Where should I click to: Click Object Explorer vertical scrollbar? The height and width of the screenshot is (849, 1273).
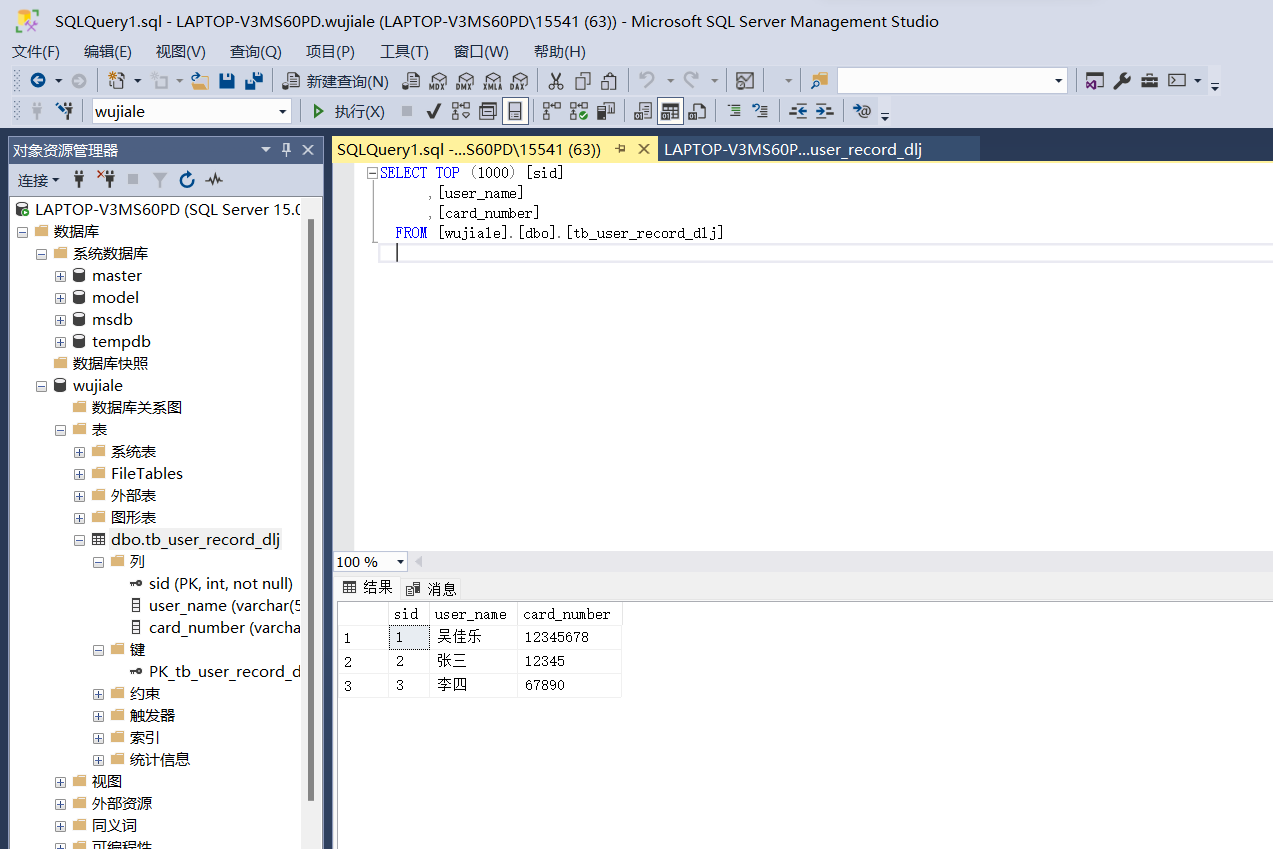pyautogui.click(x=311, y=510)
